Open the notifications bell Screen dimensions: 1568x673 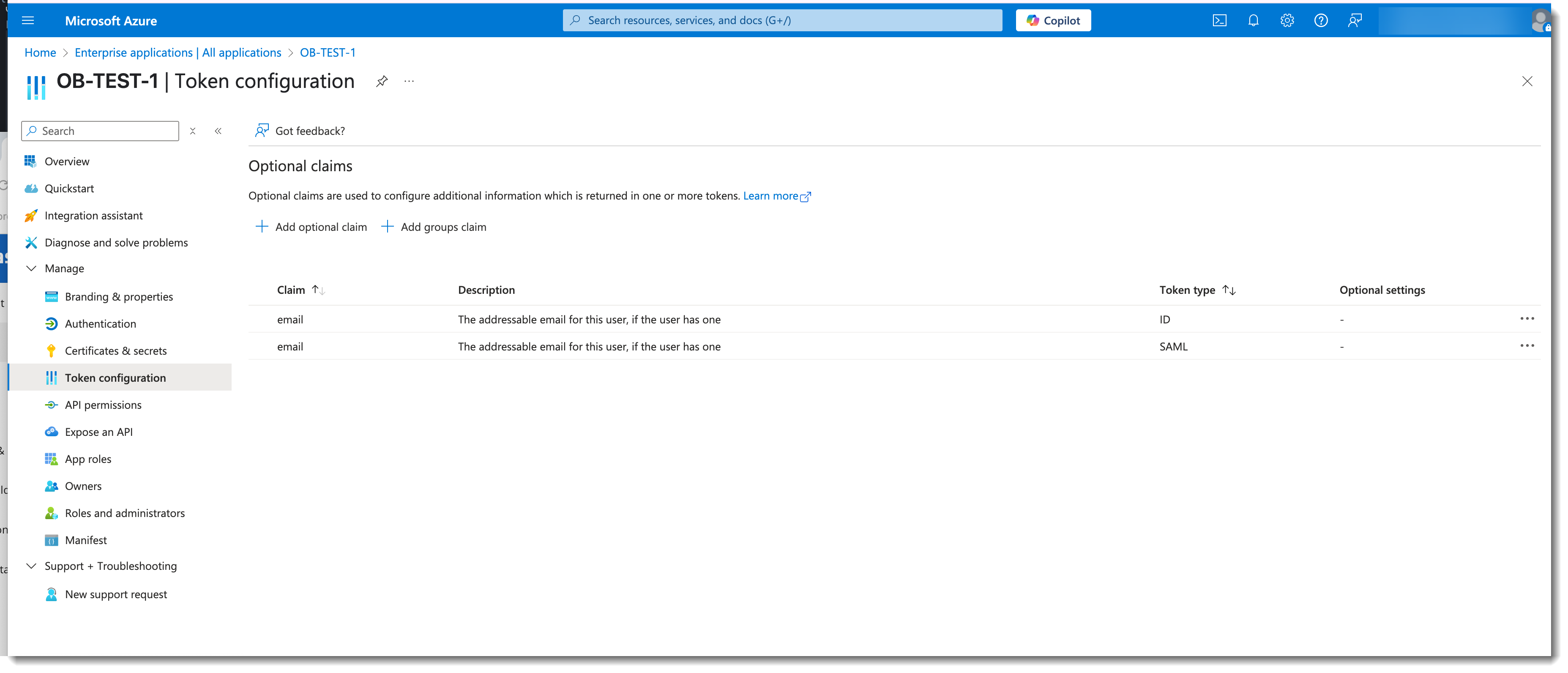[x=1253, y=21]
